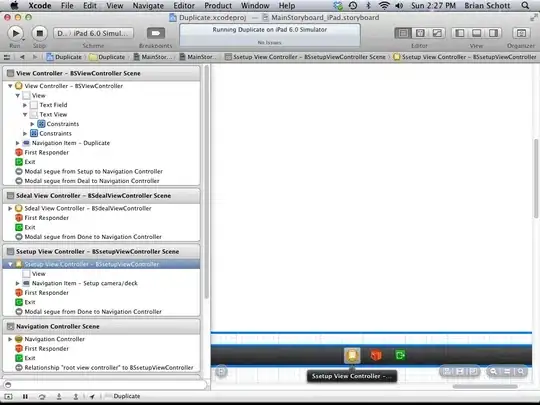Viewport: 540px width, 405px height.
Task: Zoom in the storyboard canvas
Action: pos(520,371)
